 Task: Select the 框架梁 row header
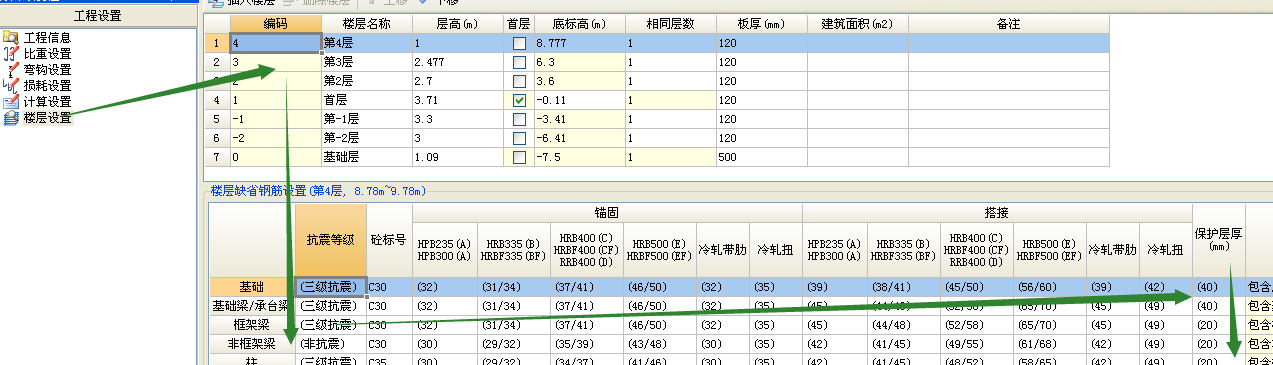coord(252,325)
